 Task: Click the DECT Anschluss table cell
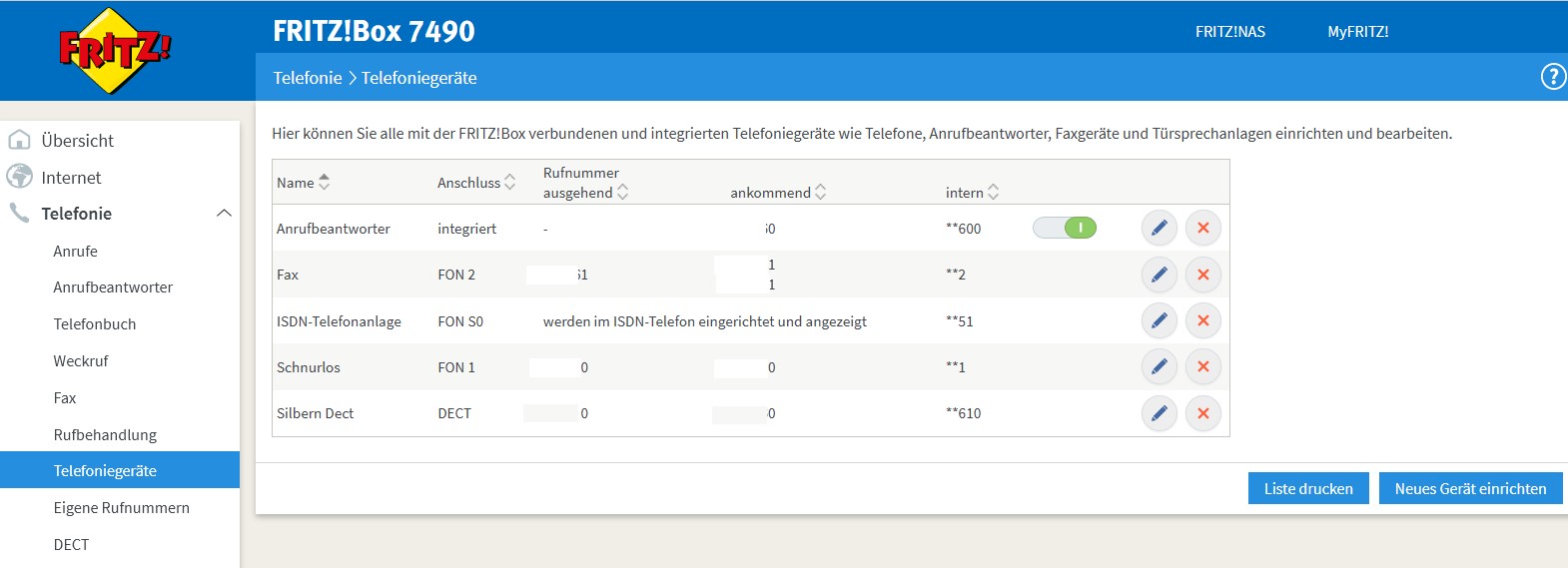(x=454, y=413)
